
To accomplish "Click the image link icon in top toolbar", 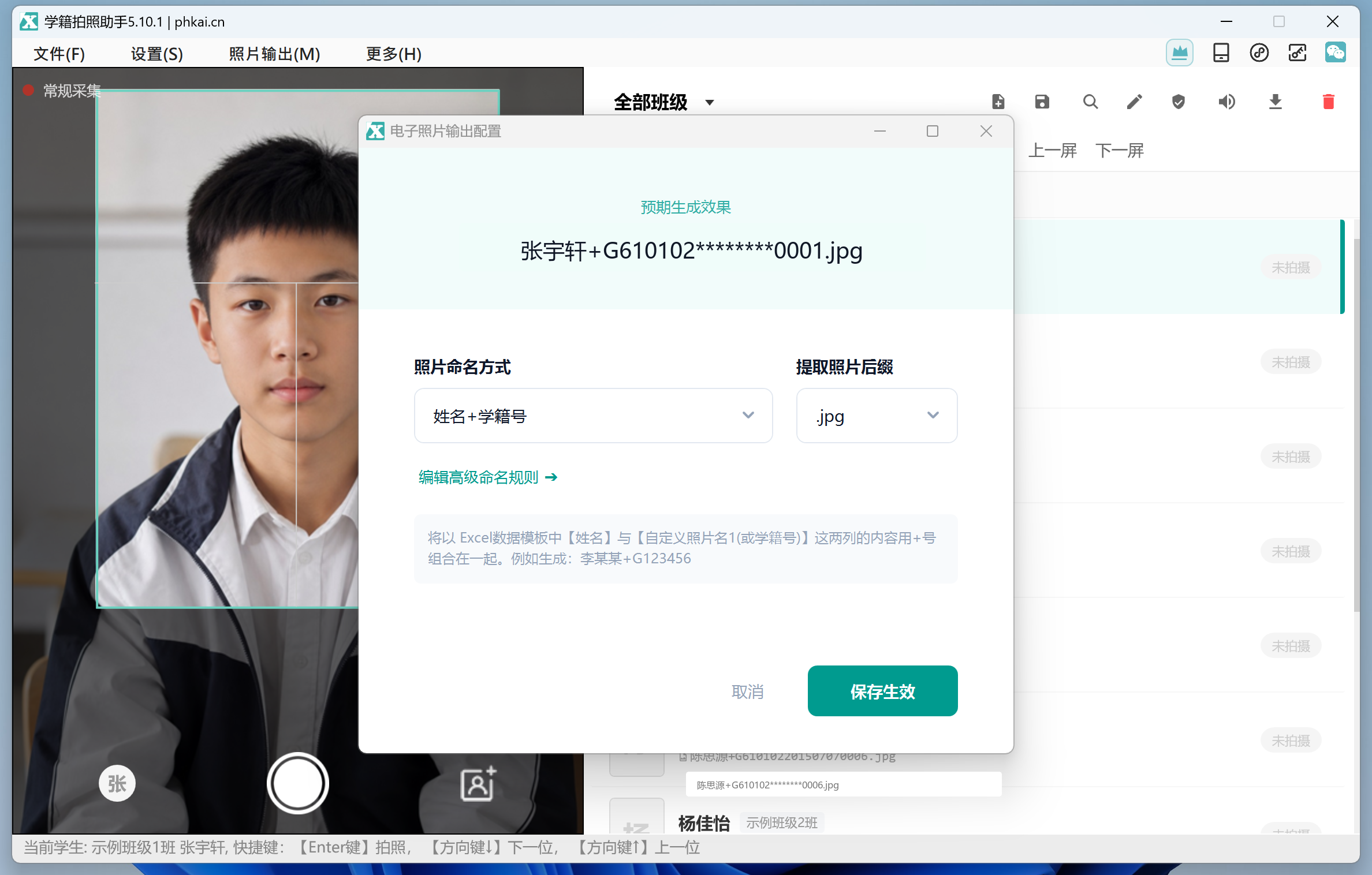I will coord(1297,53).
